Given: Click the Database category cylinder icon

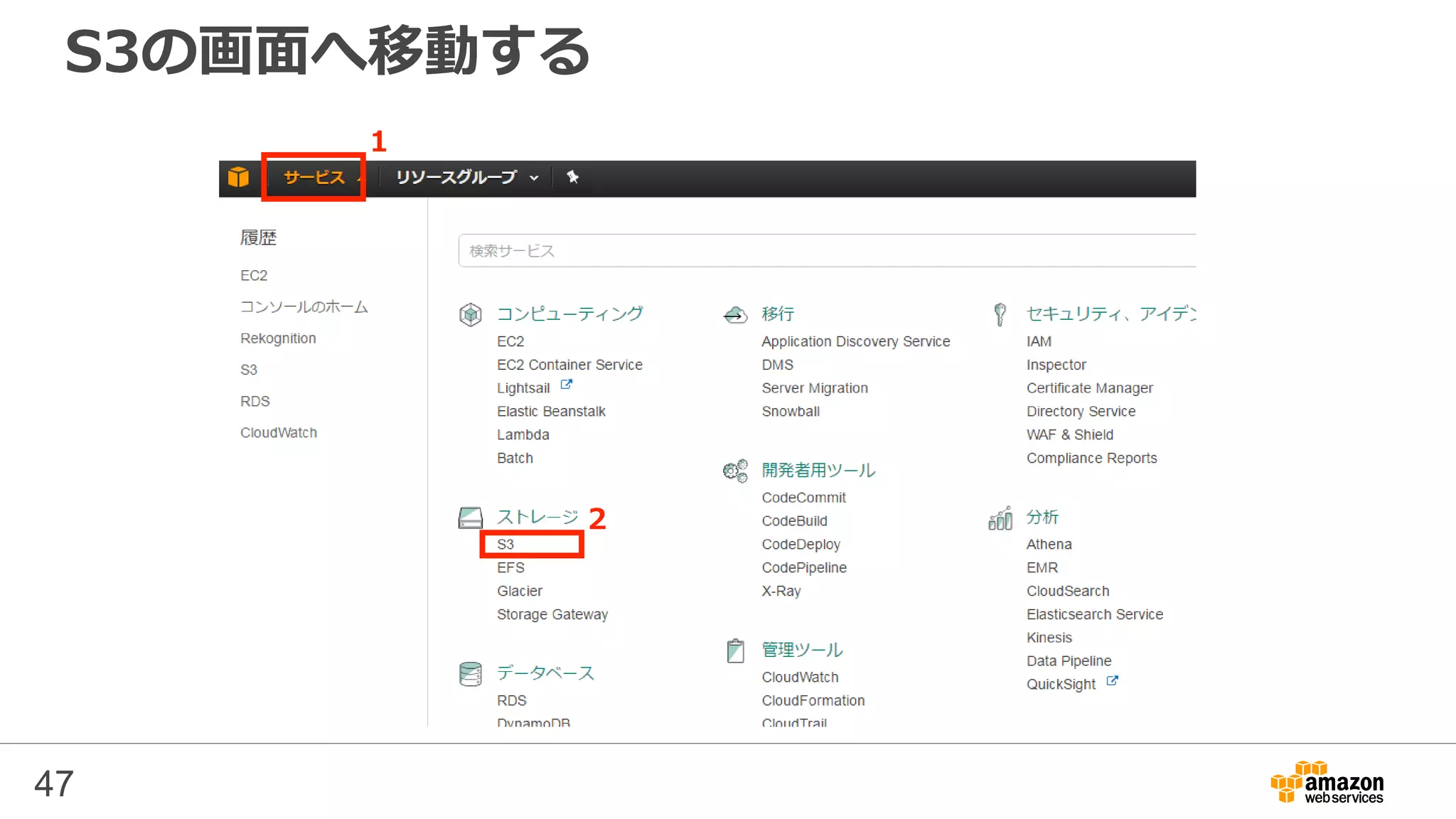Looking at the screenshot, I should (x=471, y=674).
